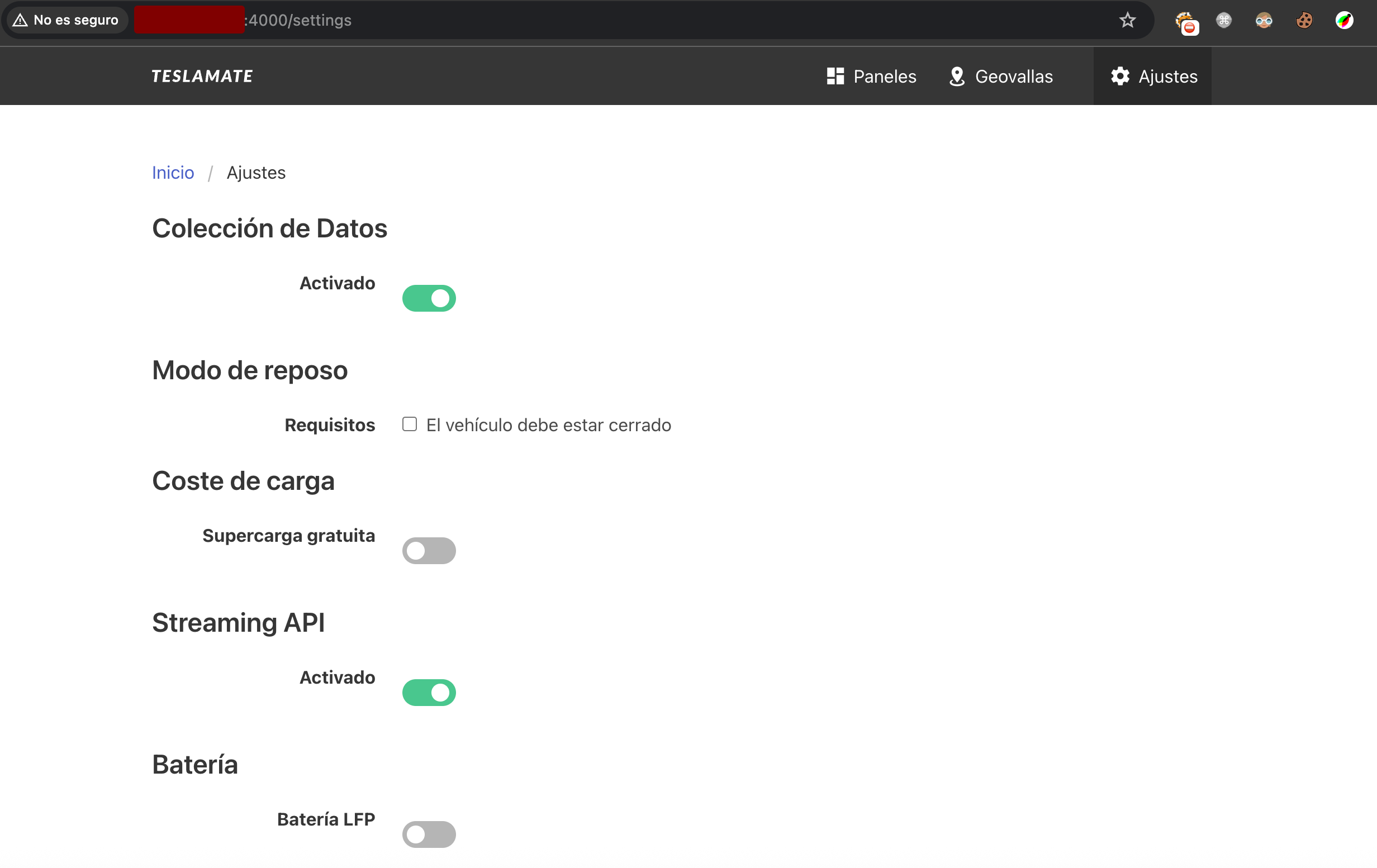Enable Batería LFP switch
1377x868 pixels.
(x=429, y=834)
